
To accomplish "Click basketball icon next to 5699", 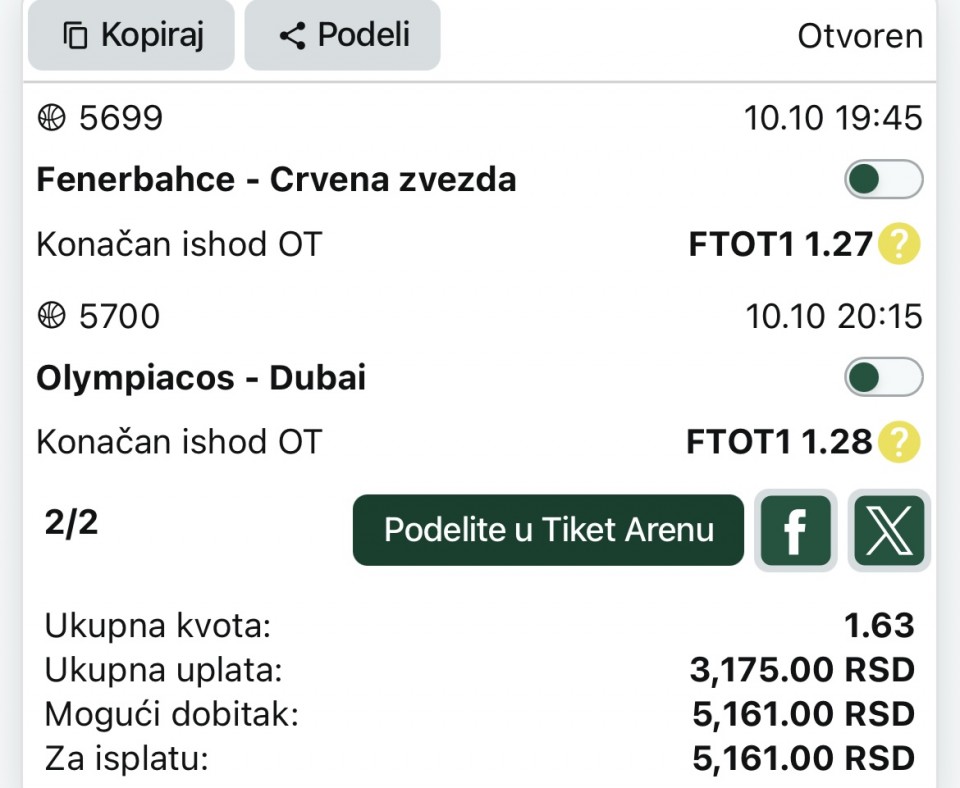I will (x=50, y=119).
